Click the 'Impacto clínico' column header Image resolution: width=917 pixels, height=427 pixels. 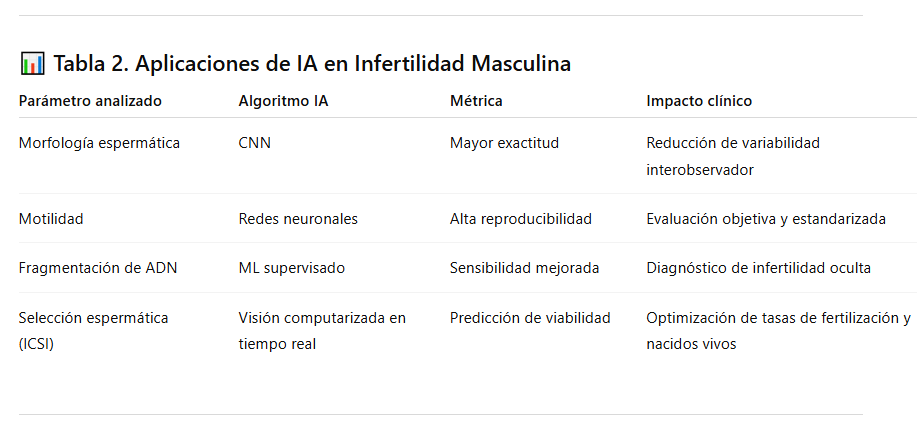(699, 101)
